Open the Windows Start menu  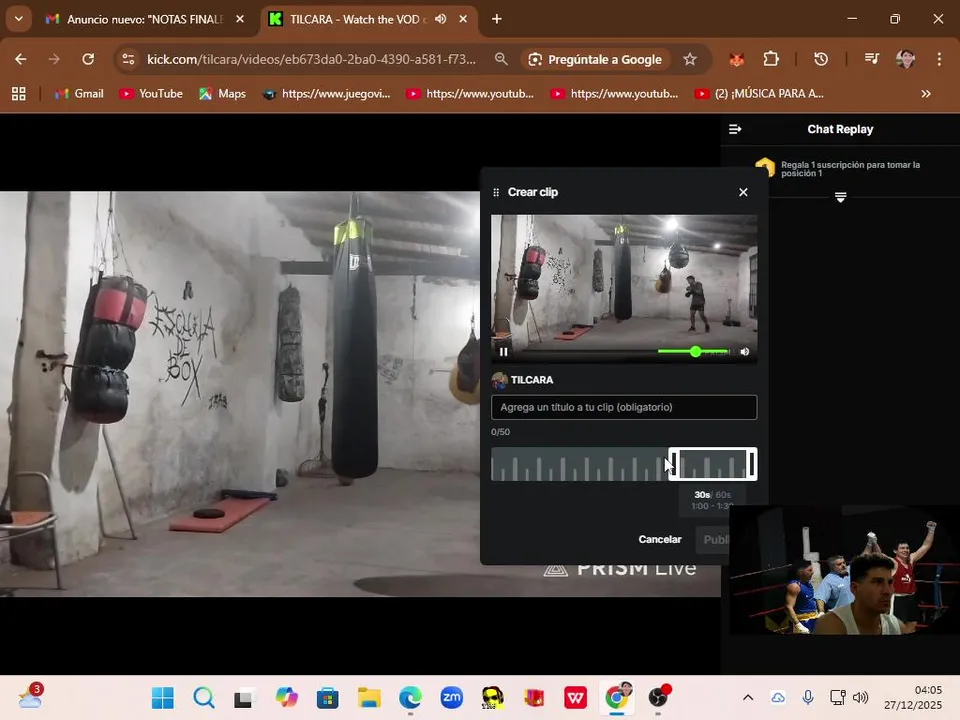tap(163, 697)
